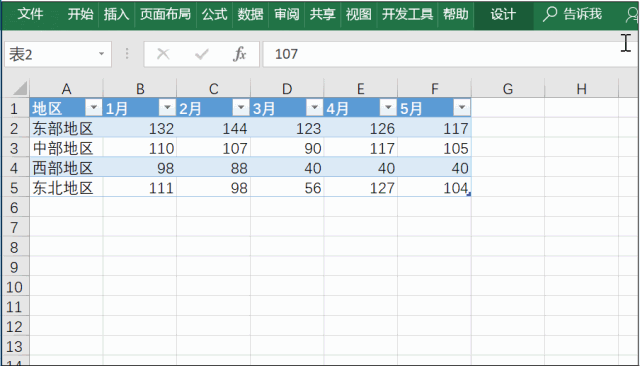Switch to the 开发工具 ribbon tab

(x=407, y=14)
